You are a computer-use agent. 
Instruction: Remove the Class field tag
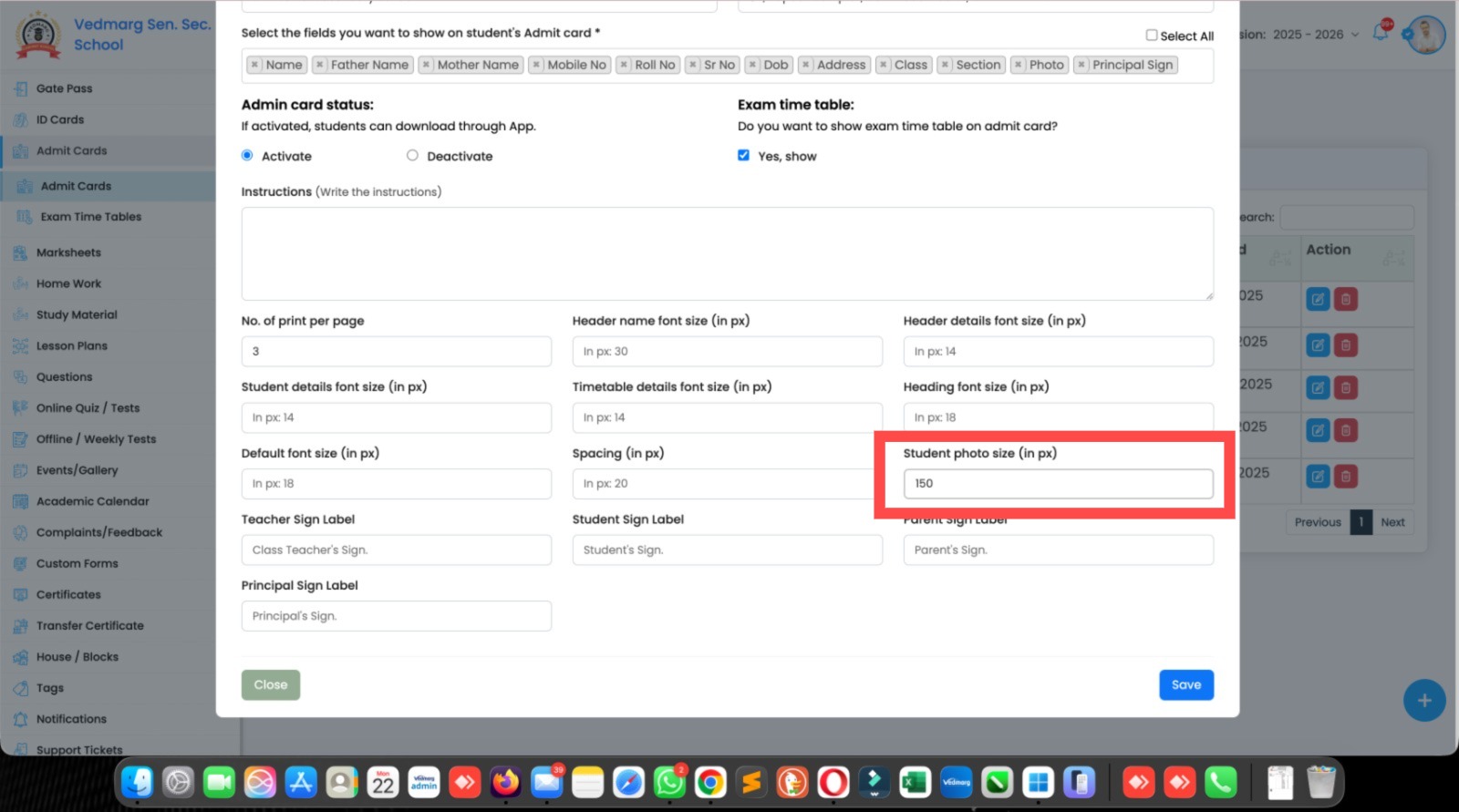[x=884, y=65]
